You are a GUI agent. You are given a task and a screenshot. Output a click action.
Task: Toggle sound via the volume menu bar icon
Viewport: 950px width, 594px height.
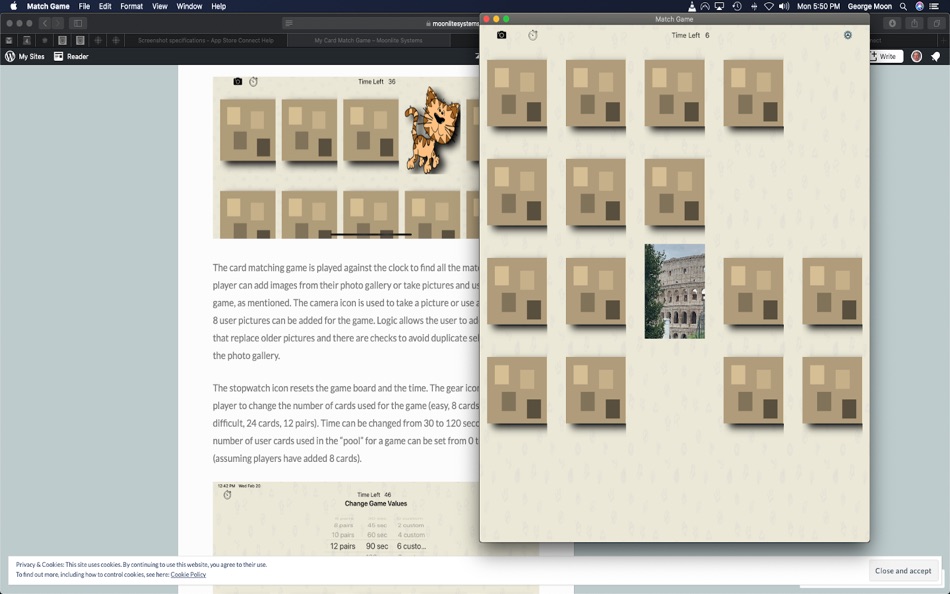click(782, 6)
